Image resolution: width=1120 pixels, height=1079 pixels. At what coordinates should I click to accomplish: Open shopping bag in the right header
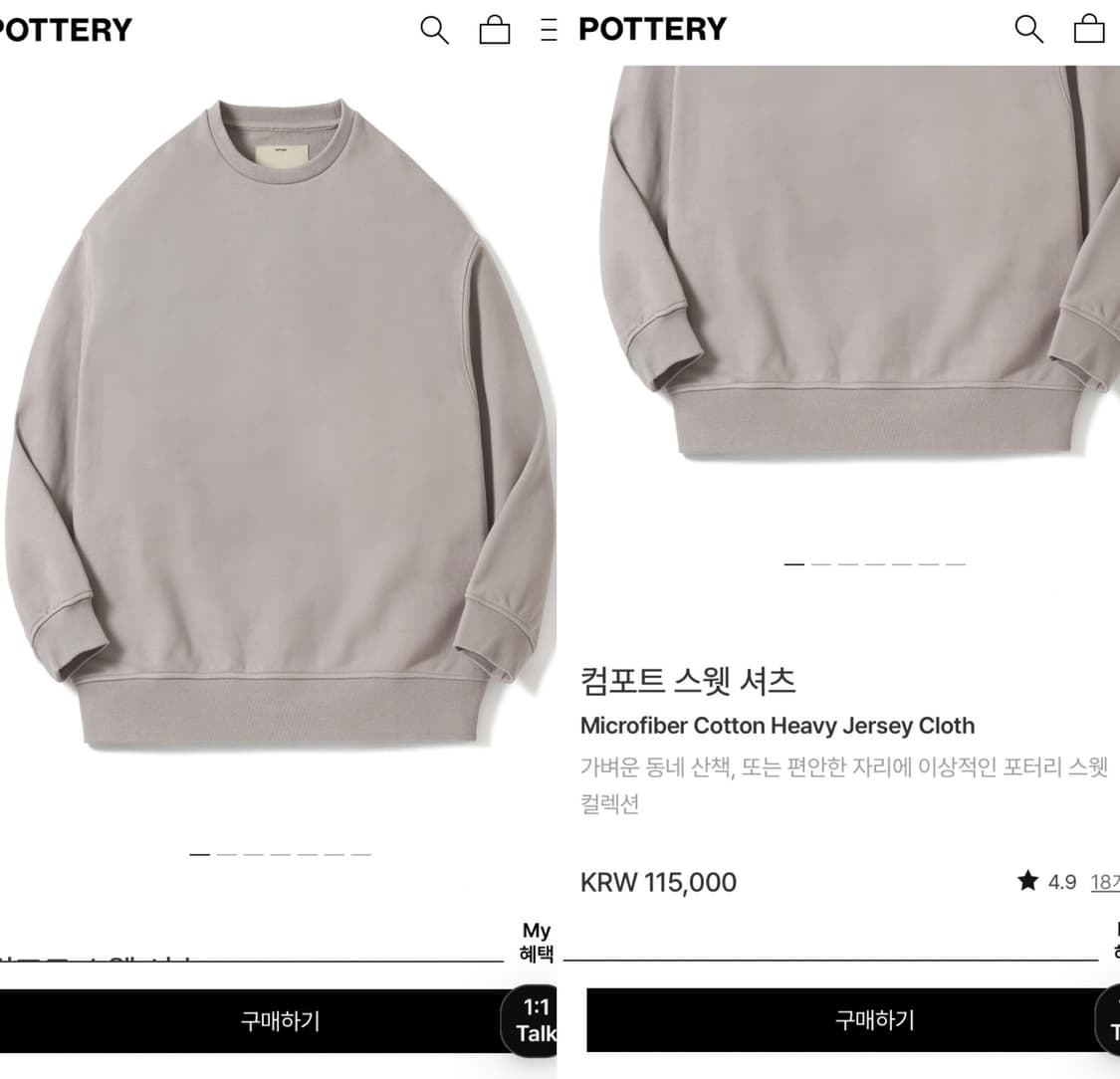pyautogui.click(x=1089, y=29)
